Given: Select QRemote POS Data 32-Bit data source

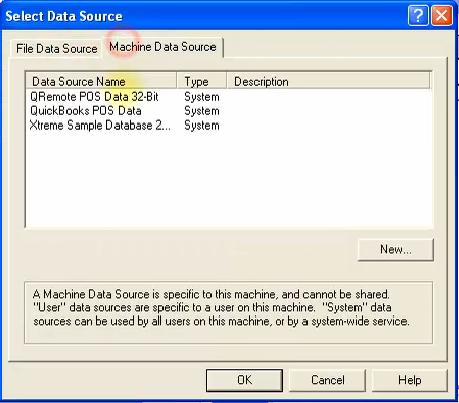Looking at the screenshot, I should (x=94, y=97).
